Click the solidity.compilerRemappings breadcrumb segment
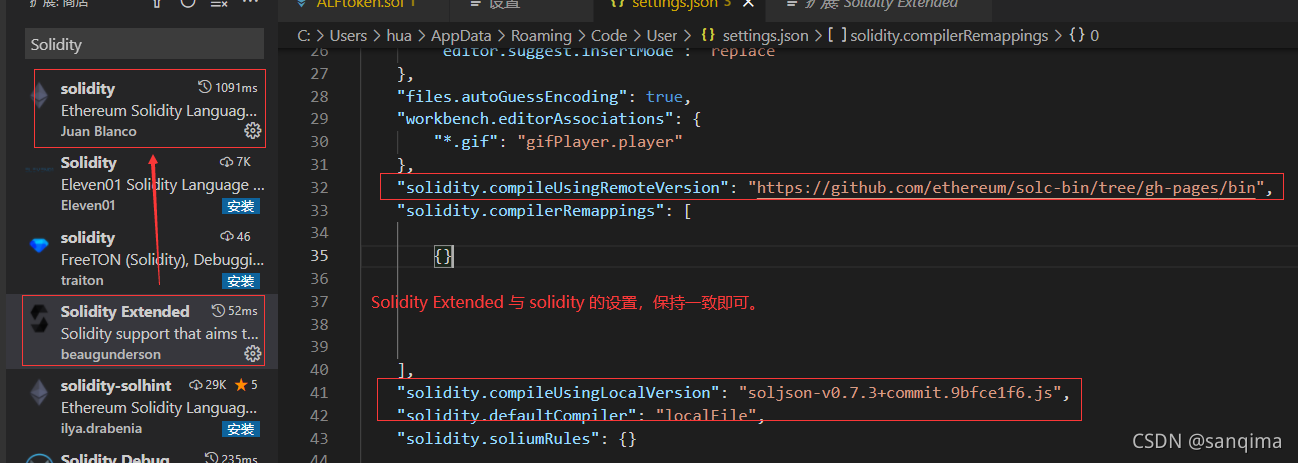 pos(938,36)
